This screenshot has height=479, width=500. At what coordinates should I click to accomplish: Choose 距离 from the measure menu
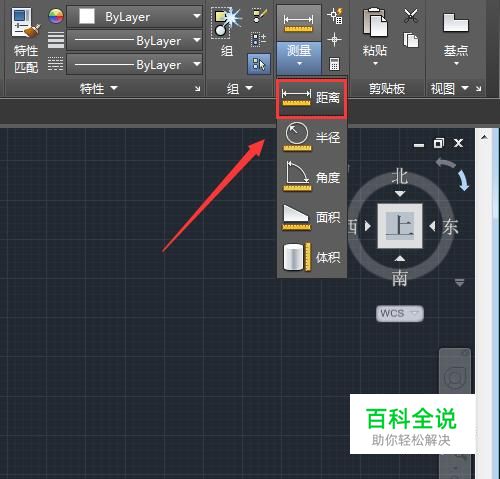312,98
